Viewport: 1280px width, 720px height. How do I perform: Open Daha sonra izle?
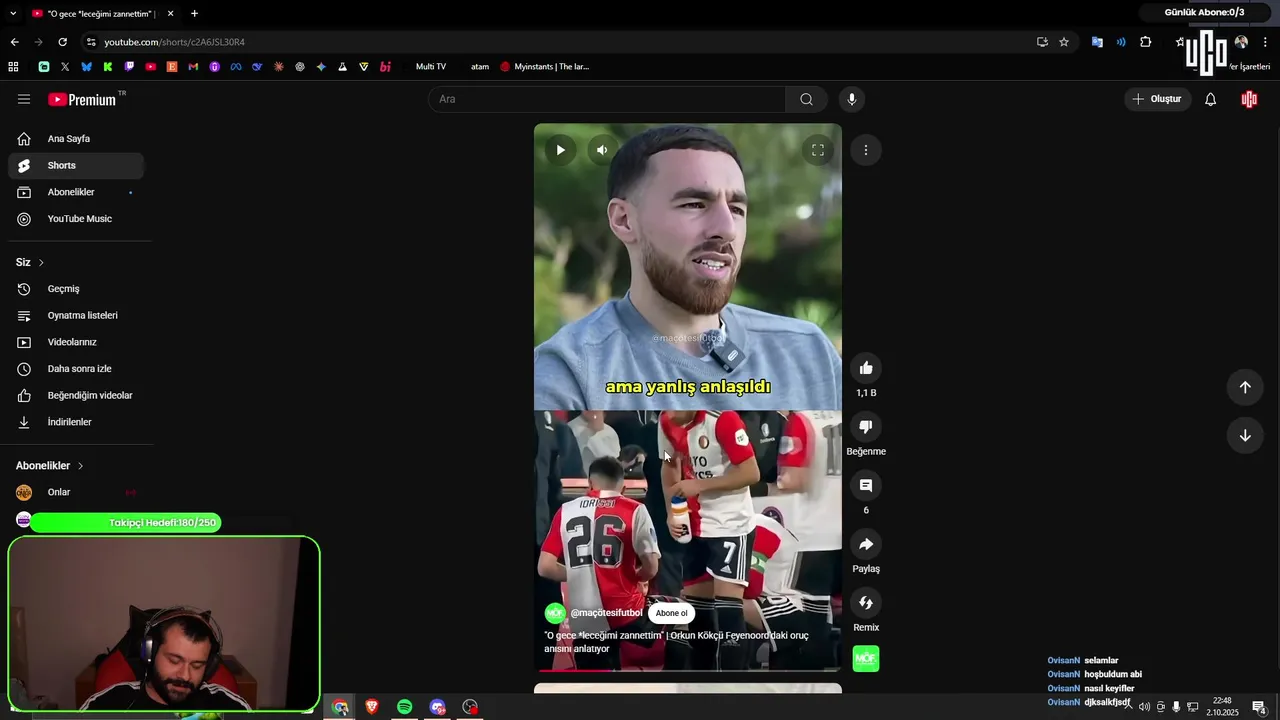pos(76,369)
